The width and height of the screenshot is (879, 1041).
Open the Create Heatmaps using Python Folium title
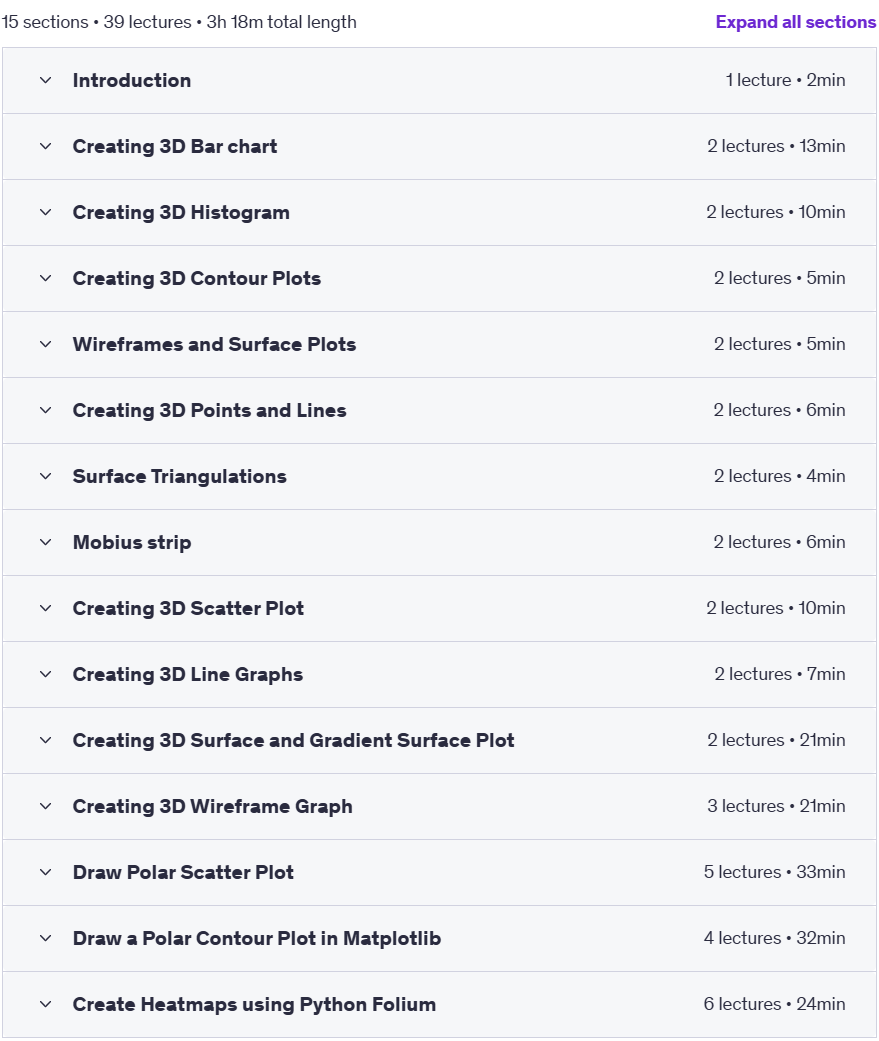(254, 1004)
